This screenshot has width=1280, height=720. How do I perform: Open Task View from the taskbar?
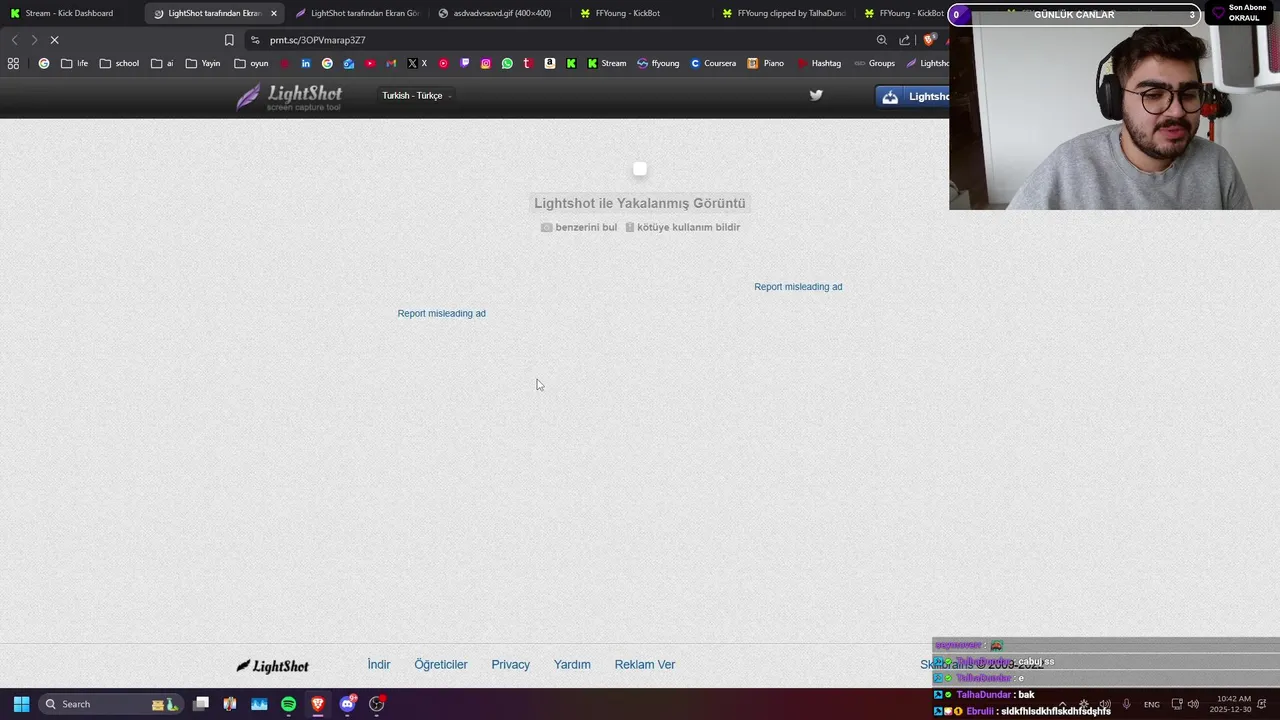click(x=201, y=704)
